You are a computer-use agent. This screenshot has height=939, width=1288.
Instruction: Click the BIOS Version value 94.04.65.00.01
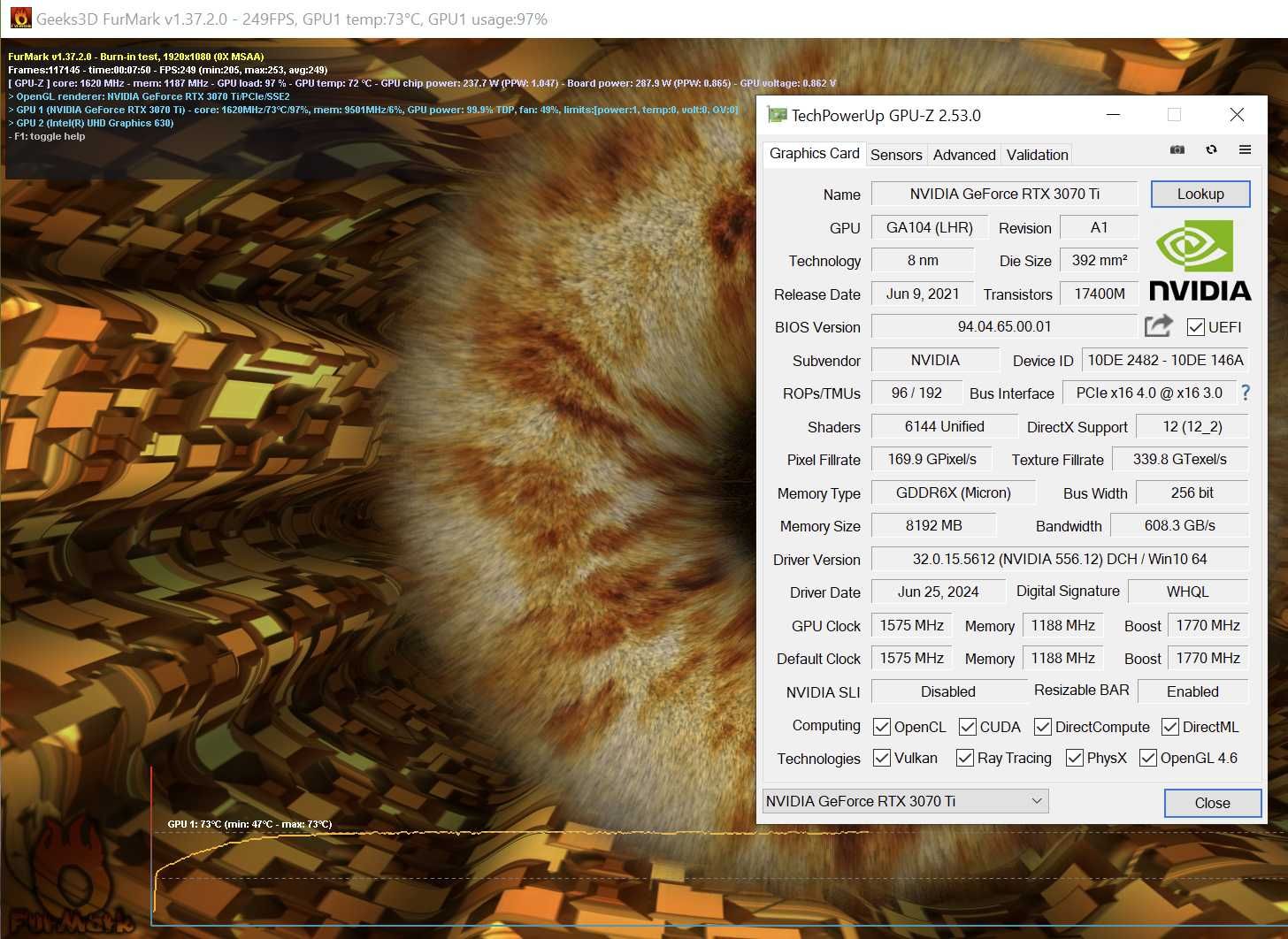pos(1004,326)
